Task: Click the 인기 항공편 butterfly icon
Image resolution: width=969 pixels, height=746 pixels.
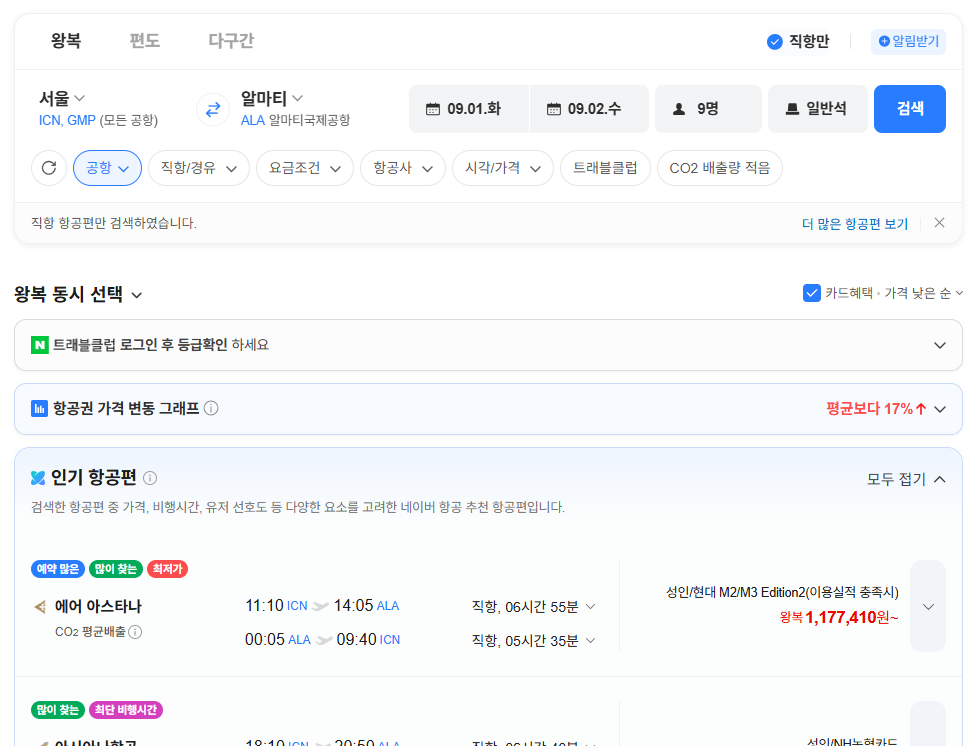Action: pyautogui.click(x=38, y=478)
